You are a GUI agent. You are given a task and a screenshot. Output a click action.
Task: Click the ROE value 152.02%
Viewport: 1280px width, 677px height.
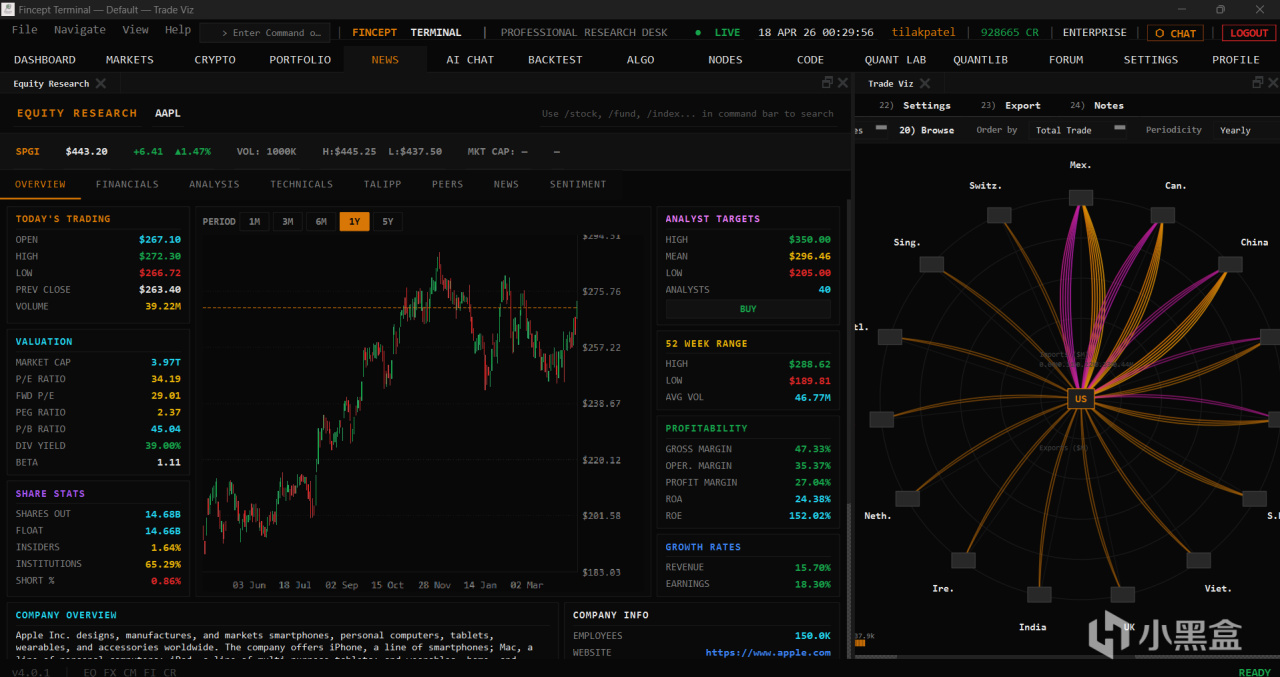click(810, 516)
